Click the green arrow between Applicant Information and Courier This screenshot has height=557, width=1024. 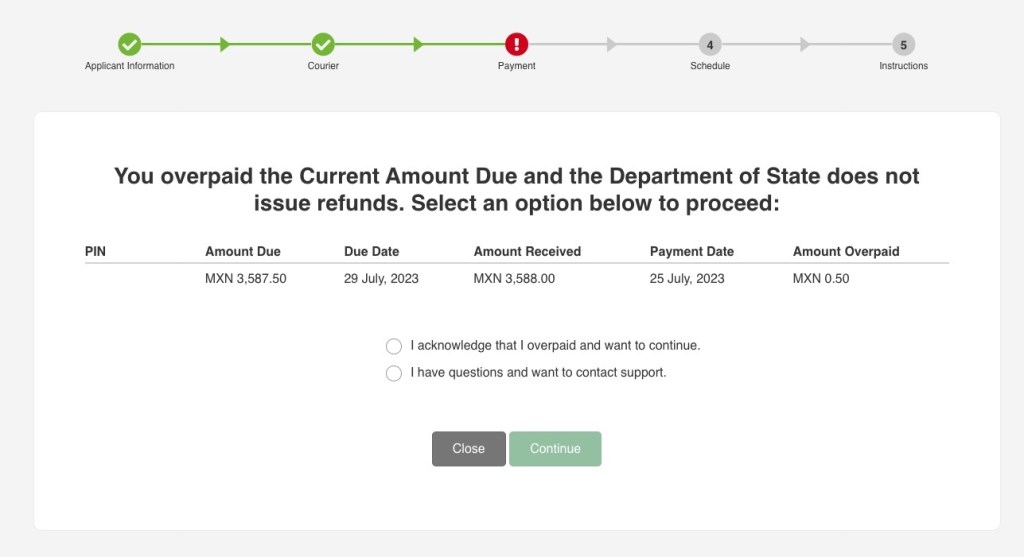coord(225,44)
